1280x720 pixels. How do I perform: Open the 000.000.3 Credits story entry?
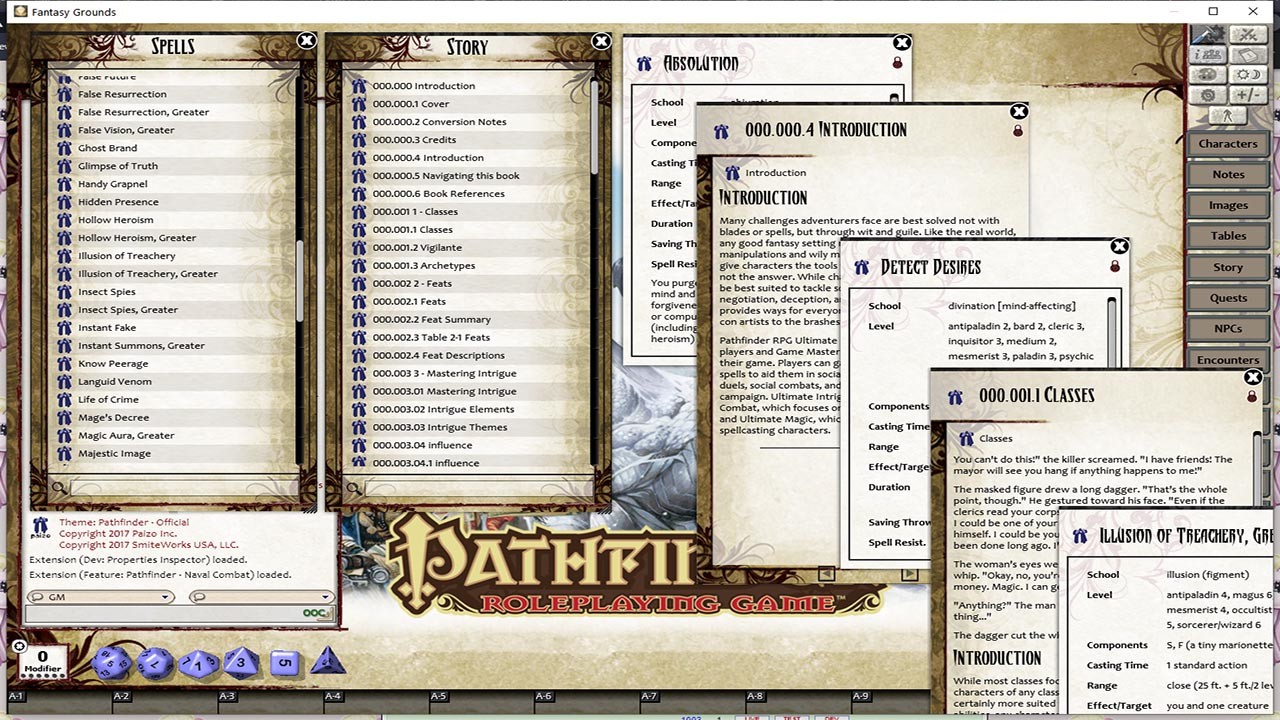pyautogui.click(x=413, y=139)
